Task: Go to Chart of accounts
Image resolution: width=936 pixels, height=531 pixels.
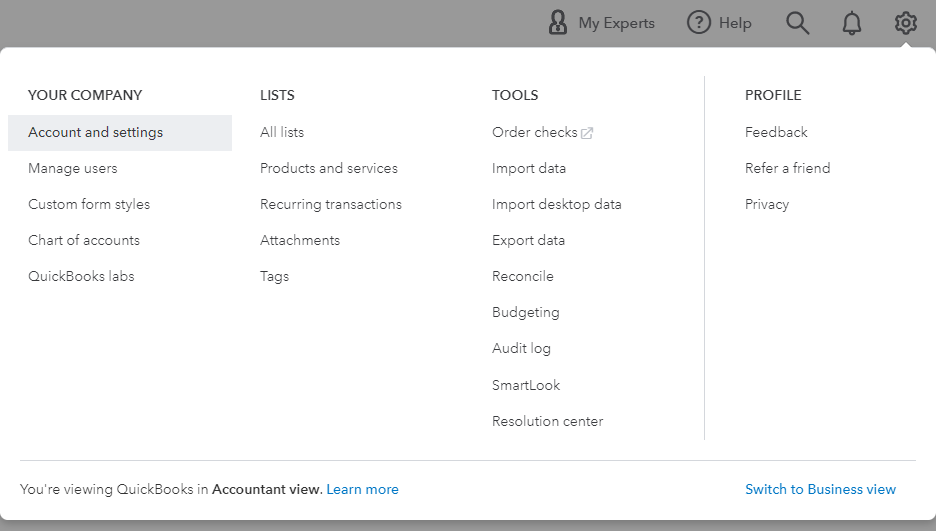Action: (84, 240)
